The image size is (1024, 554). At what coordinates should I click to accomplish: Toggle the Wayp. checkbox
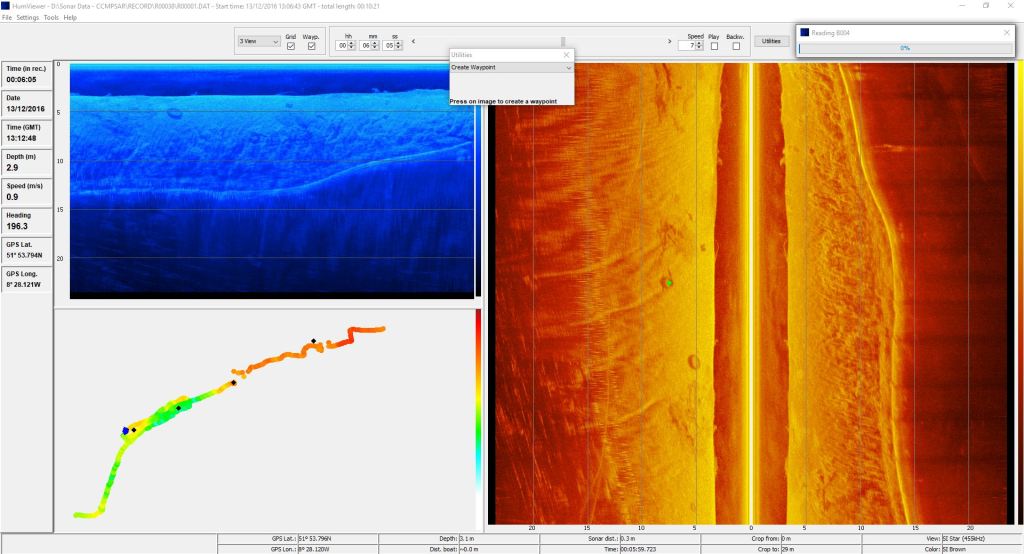[x=311, y=46]
